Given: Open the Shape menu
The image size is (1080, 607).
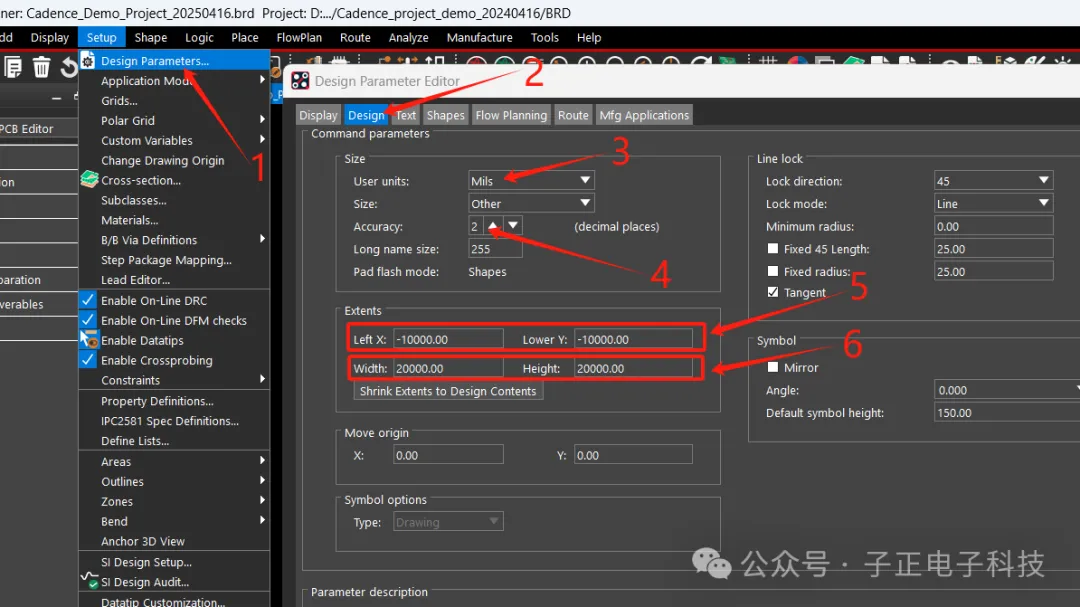Looking at the screenshot, I should (151, 37).
